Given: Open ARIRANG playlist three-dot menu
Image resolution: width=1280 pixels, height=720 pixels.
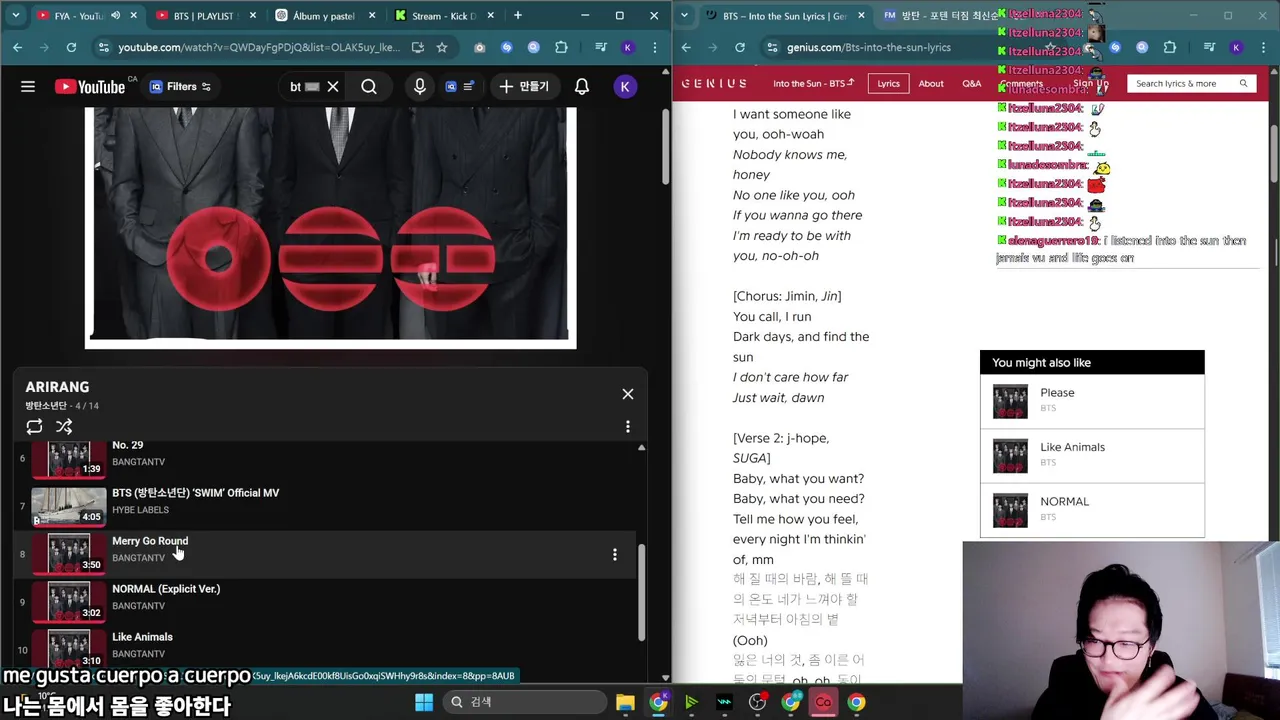Looking at the screenshot, I should [628, 427].
